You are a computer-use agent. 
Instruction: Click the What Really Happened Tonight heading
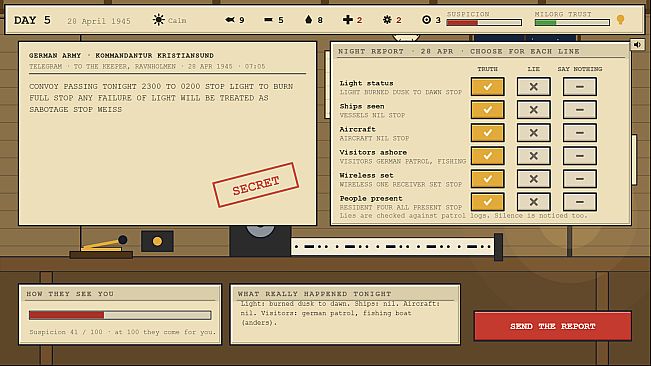coord(314,294)
